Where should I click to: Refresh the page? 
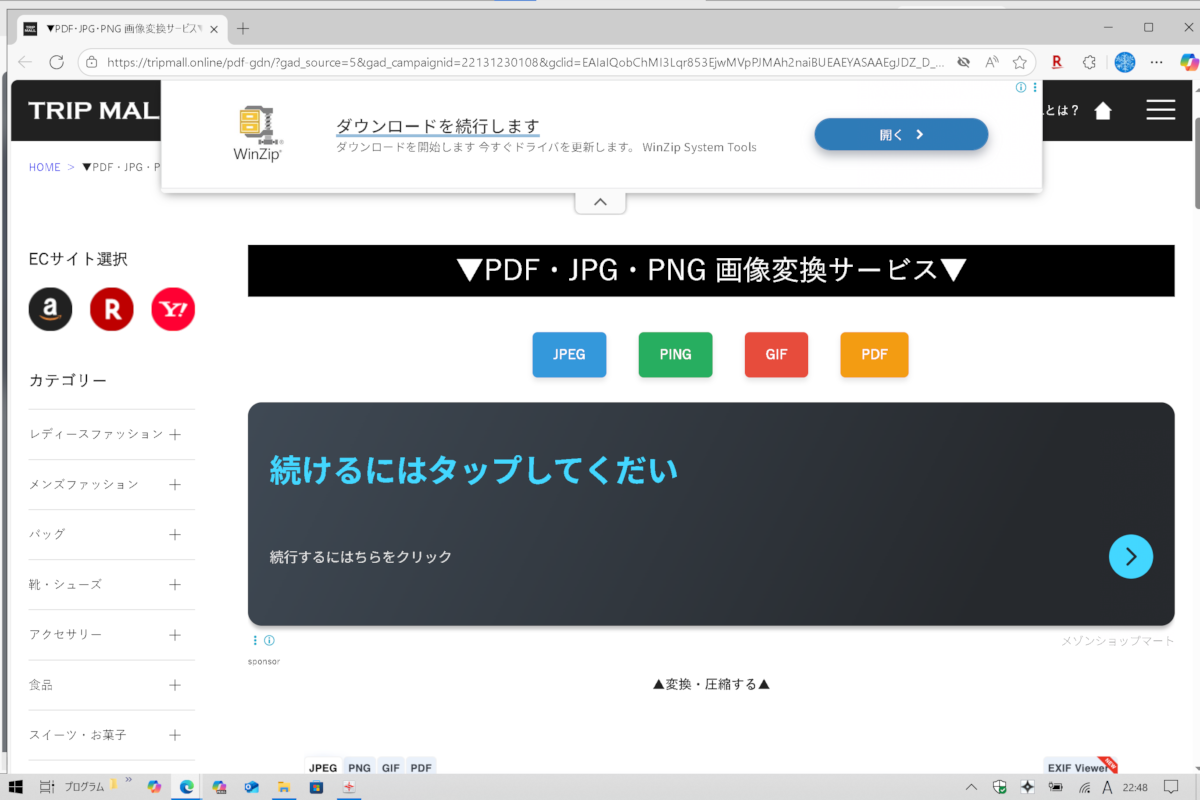pos(56,62)
